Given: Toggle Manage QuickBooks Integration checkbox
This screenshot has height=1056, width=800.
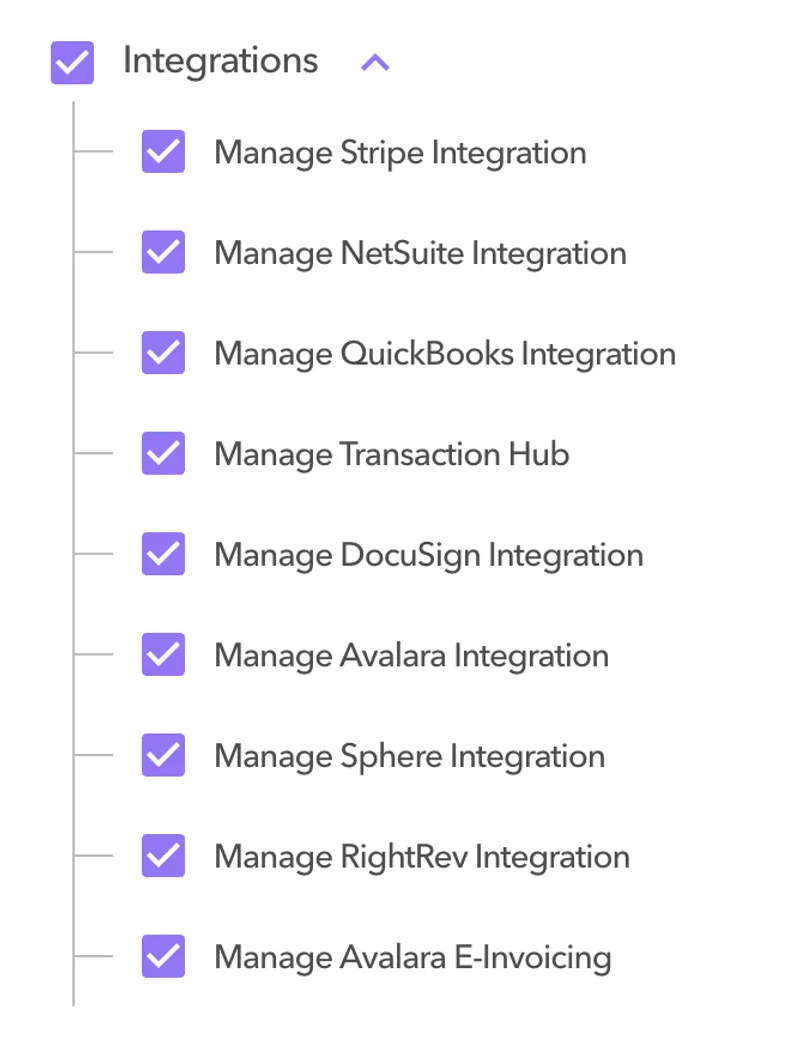Looking at the screenshot, I should pyautogui.click(x=163, y=353).
